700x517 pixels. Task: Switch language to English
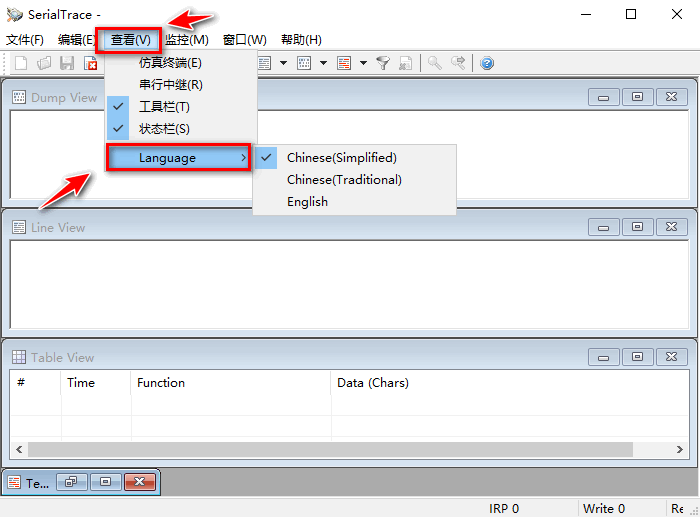[307, 202]
